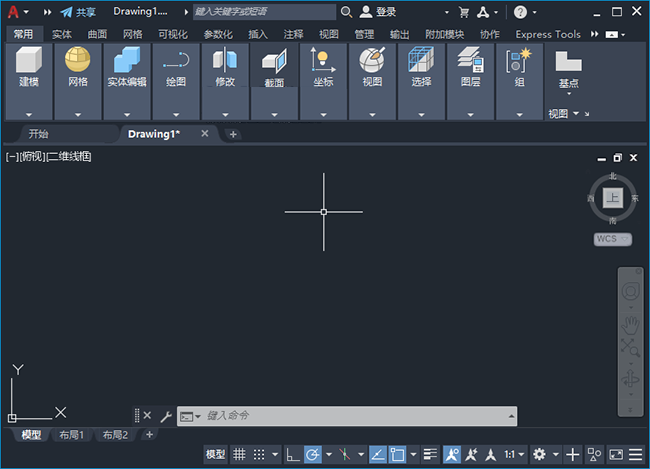The width and height of the screenshot is (650, 469).
Task: Toggle ortho mode in status bar
Action: (292, 454)
